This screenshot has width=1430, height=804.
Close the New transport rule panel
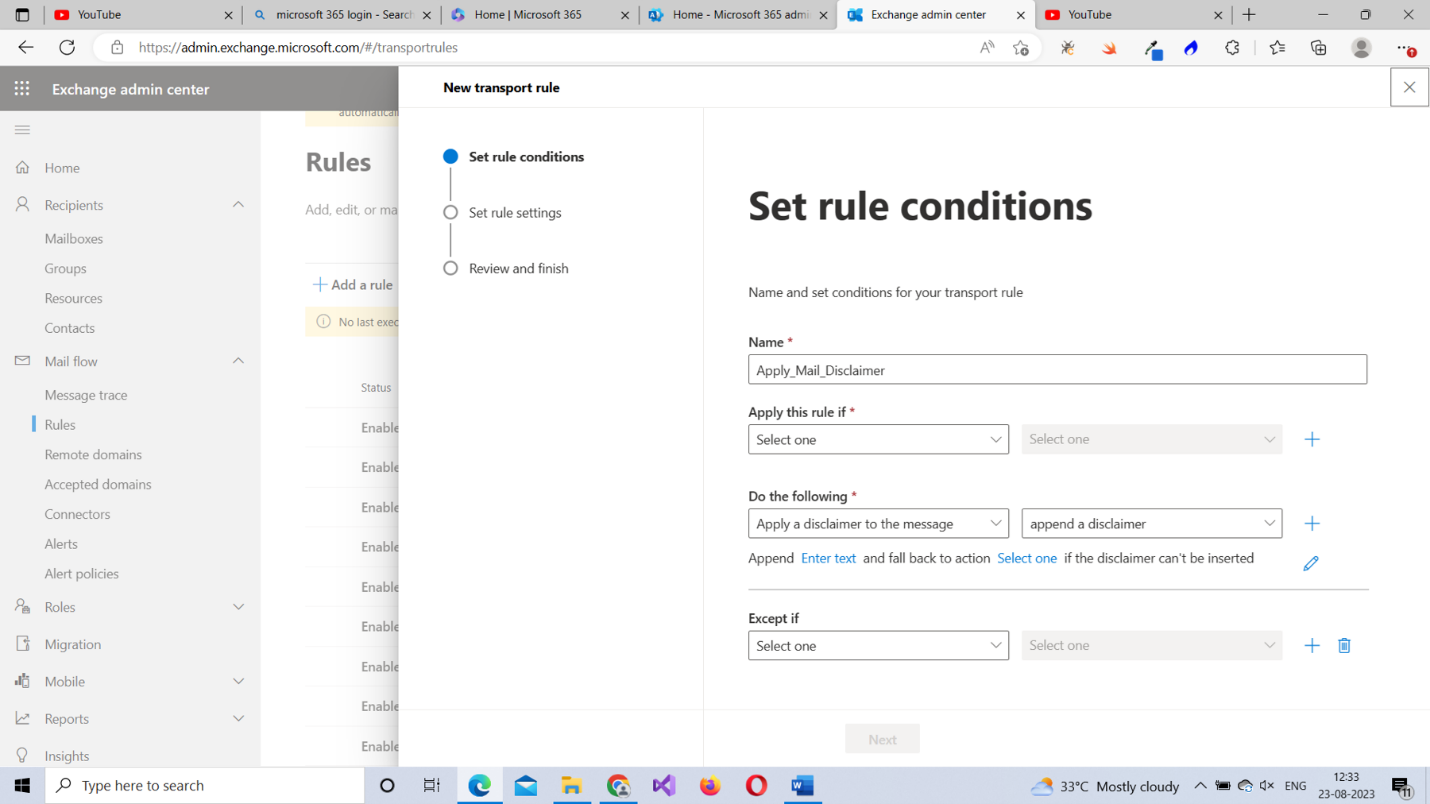click(x=1409, y=88)
